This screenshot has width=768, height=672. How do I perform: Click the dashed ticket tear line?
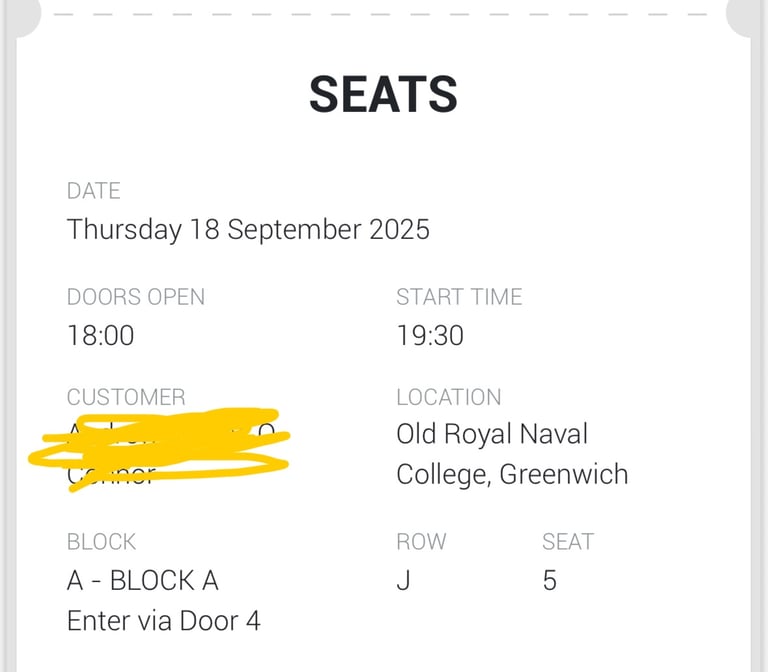pyautogui.click(x=380, y=14)
